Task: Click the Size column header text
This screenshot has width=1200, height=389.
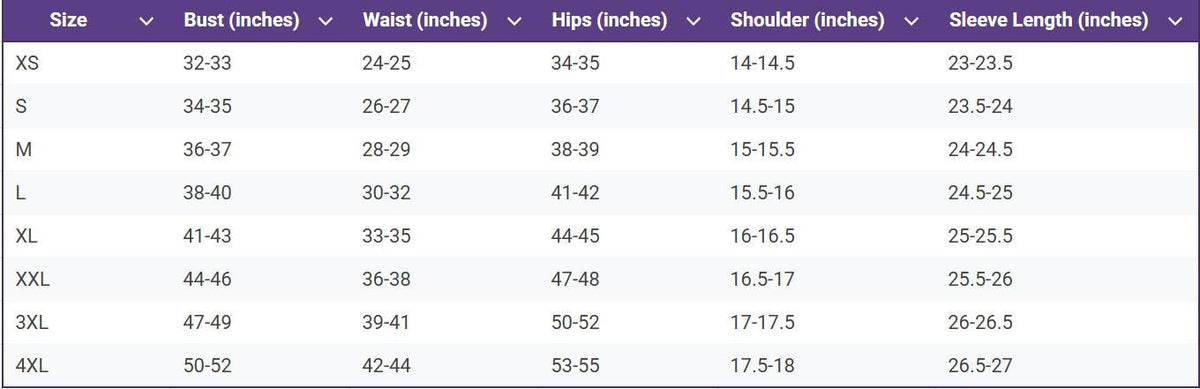Action: tap(69, 20)
